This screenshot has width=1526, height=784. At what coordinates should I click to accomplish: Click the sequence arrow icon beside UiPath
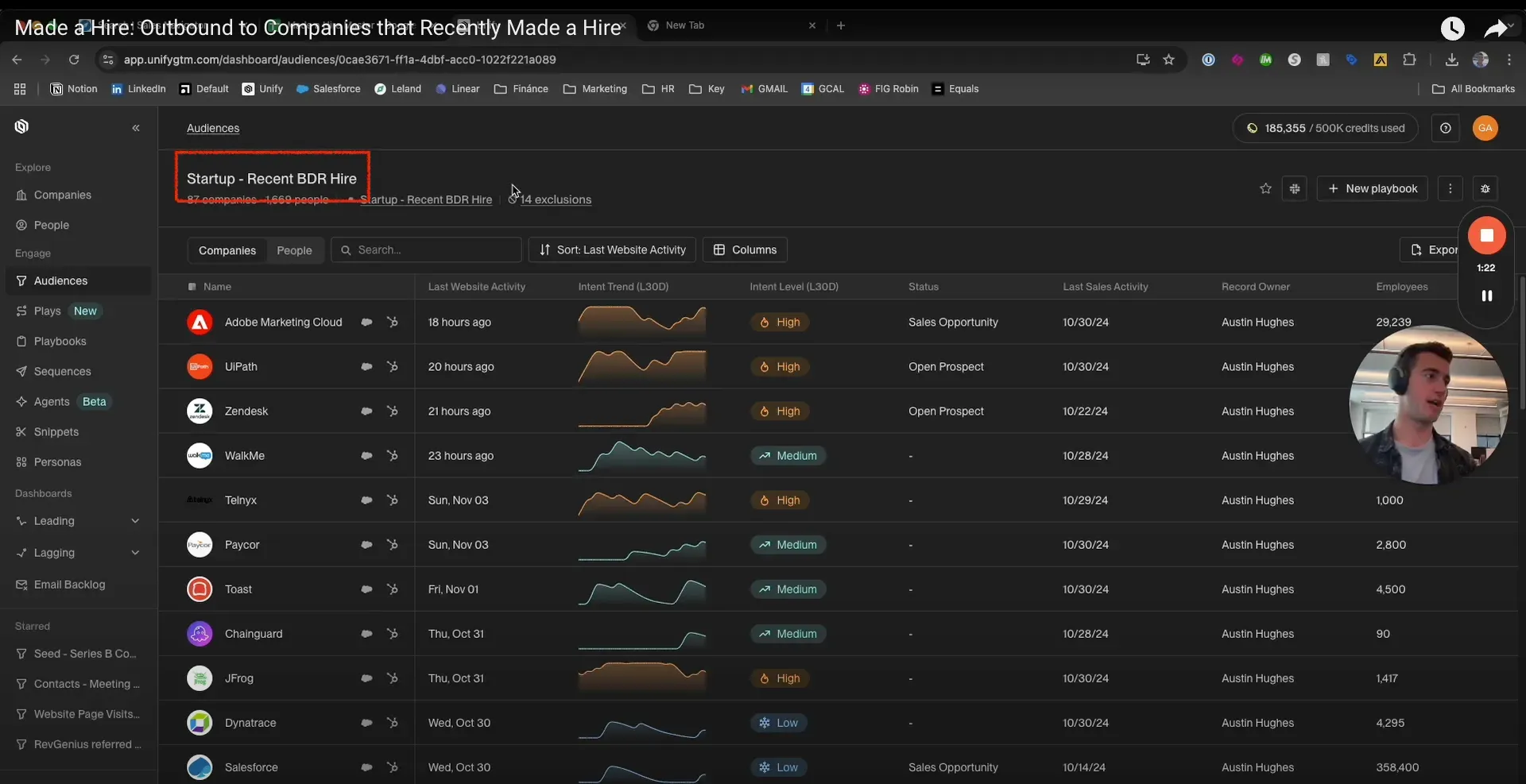click(x=392, y=367)
